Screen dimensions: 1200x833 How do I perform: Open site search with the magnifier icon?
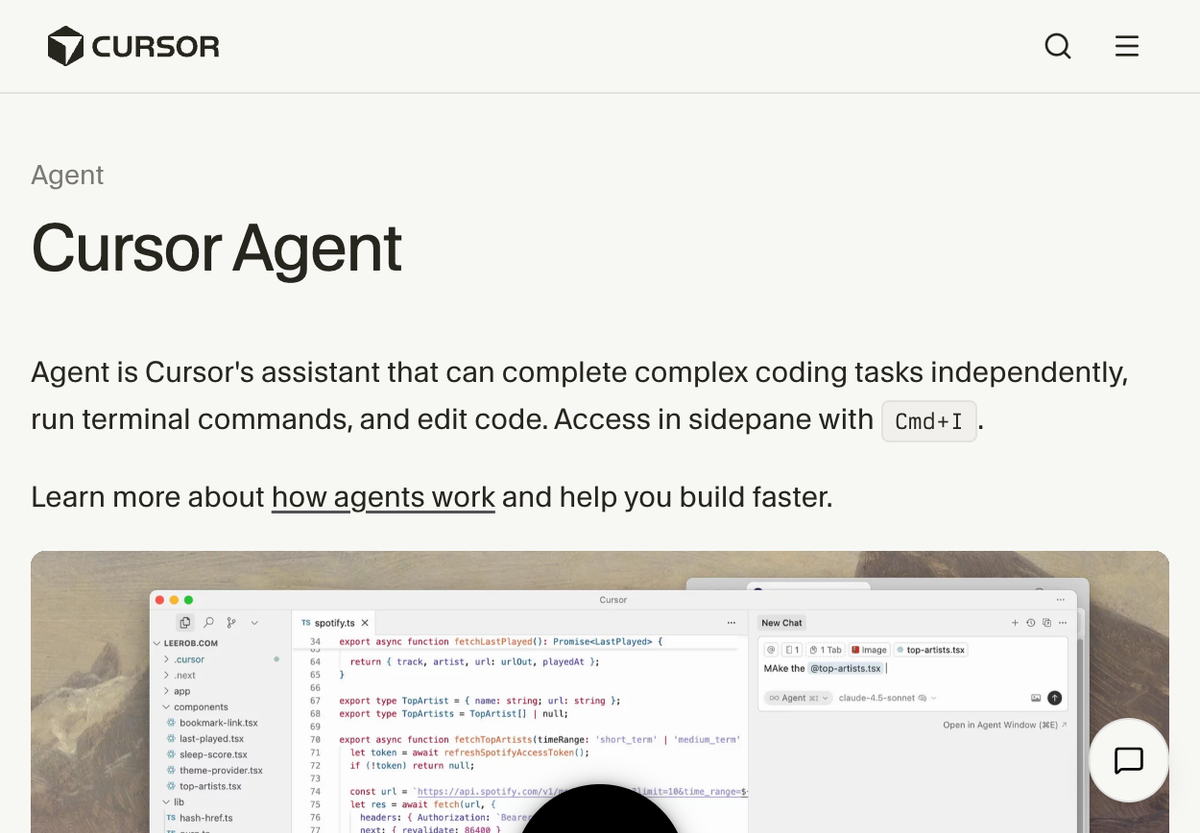pos(1058,46)
